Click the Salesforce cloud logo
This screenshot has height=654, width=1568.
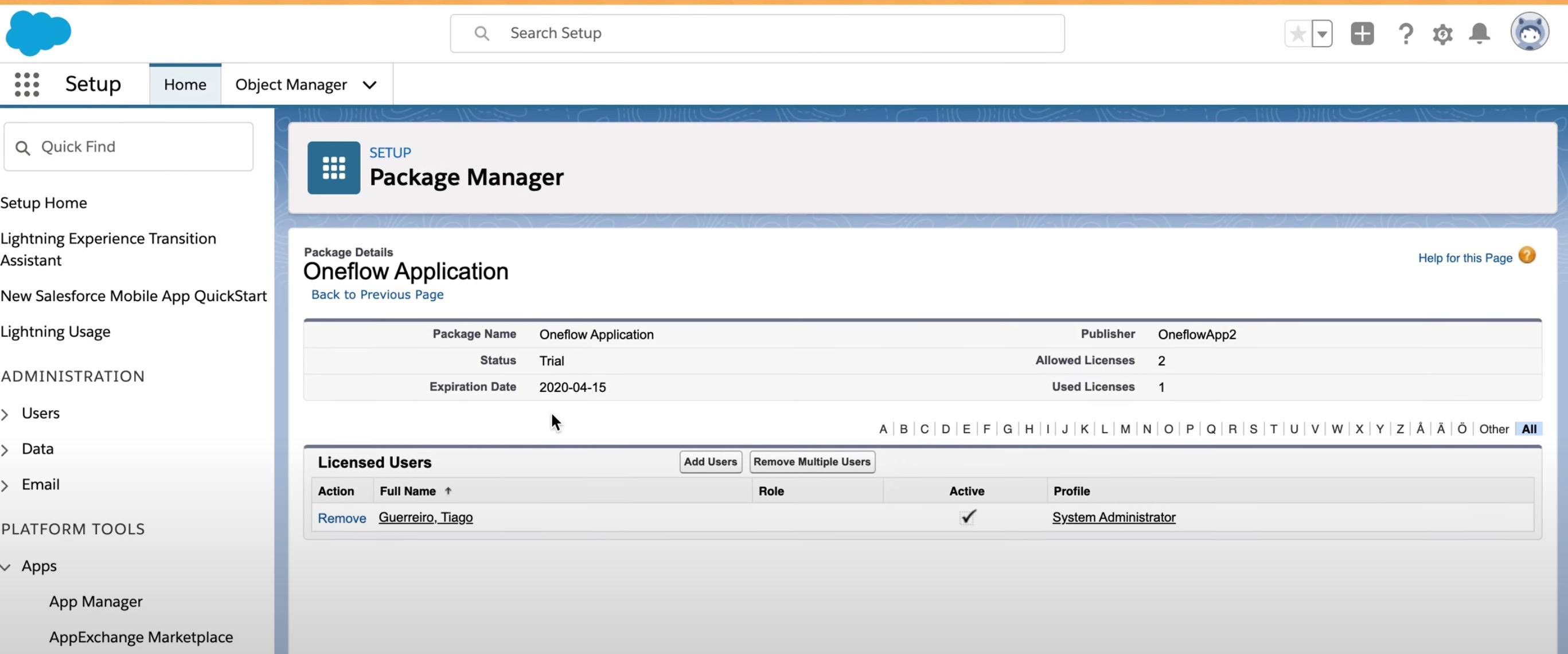[x=38, y=33]
